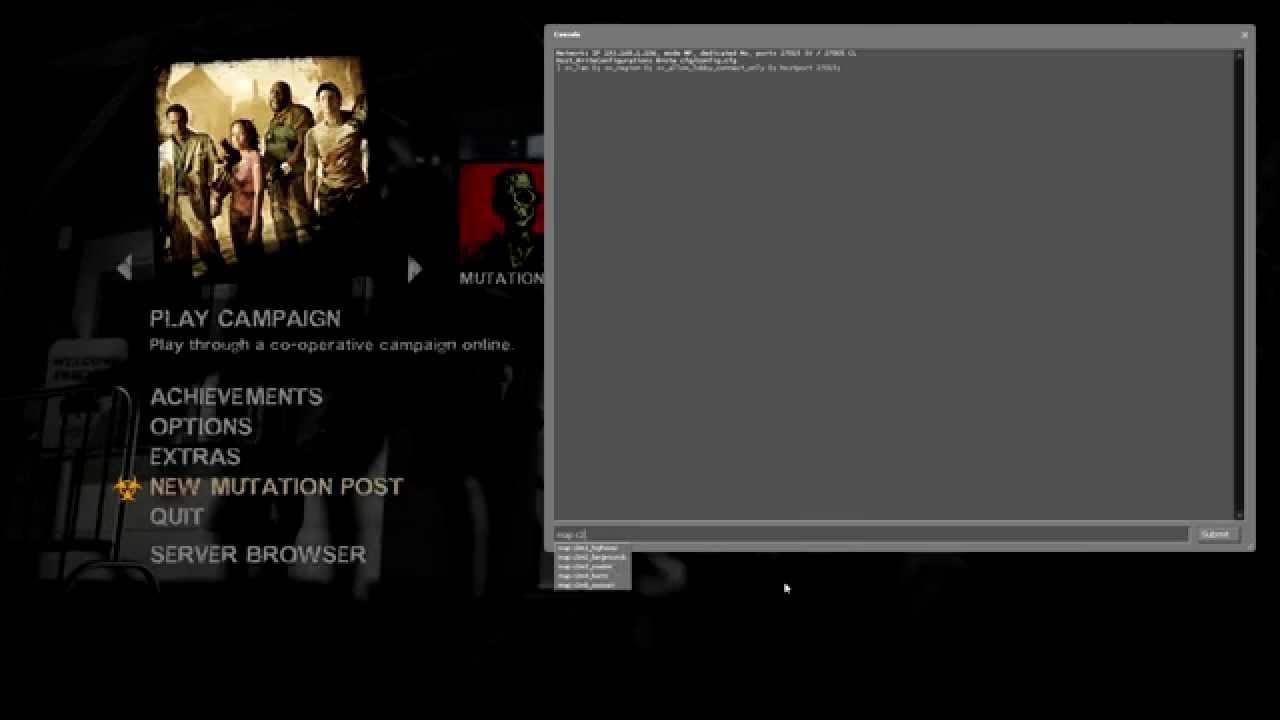This screenshot has height=720, width=1280.
Task: Start Play Campaign
Action: click(x=245, y=318)
